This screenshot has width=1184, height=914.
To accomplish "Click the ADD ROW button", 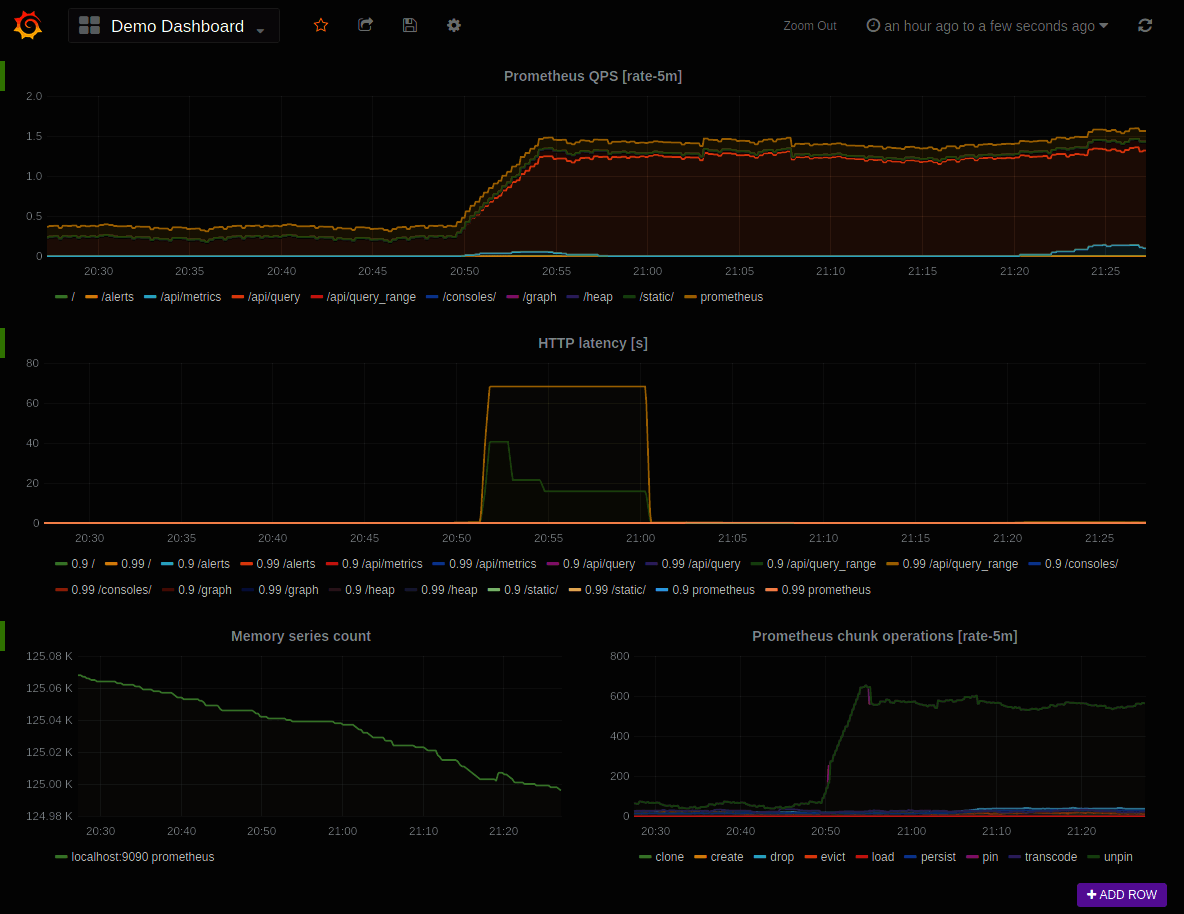I will 1121,895.
